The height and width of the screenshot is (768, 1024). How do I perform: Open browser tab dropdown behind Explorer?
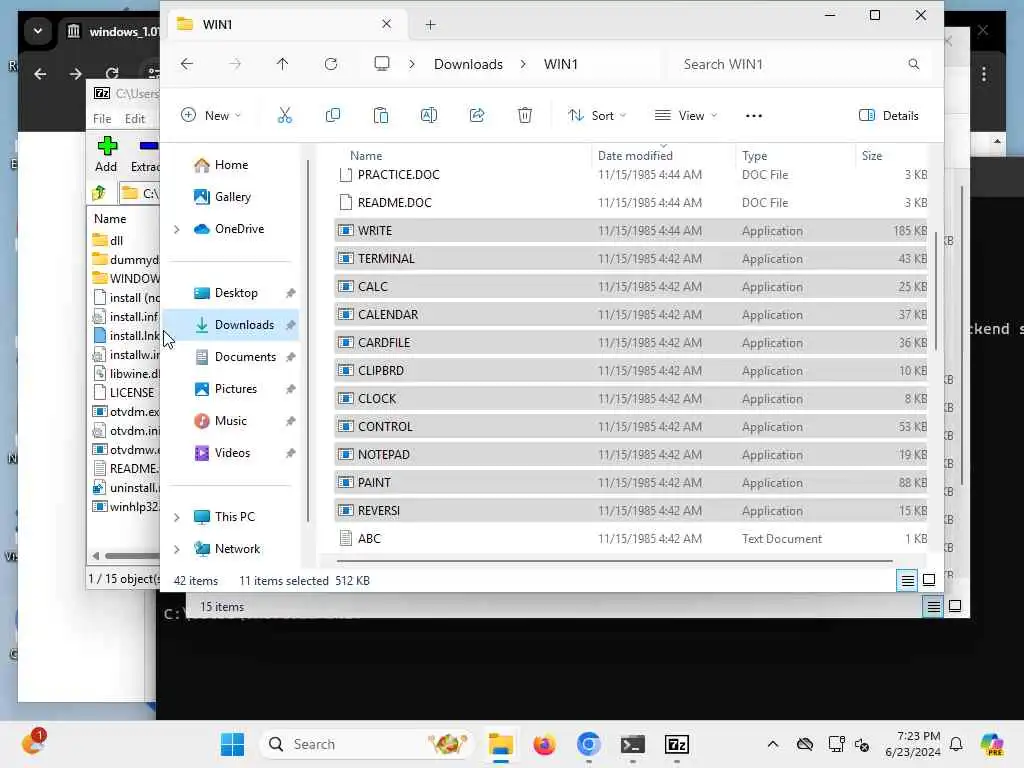[x=38, y=31]
